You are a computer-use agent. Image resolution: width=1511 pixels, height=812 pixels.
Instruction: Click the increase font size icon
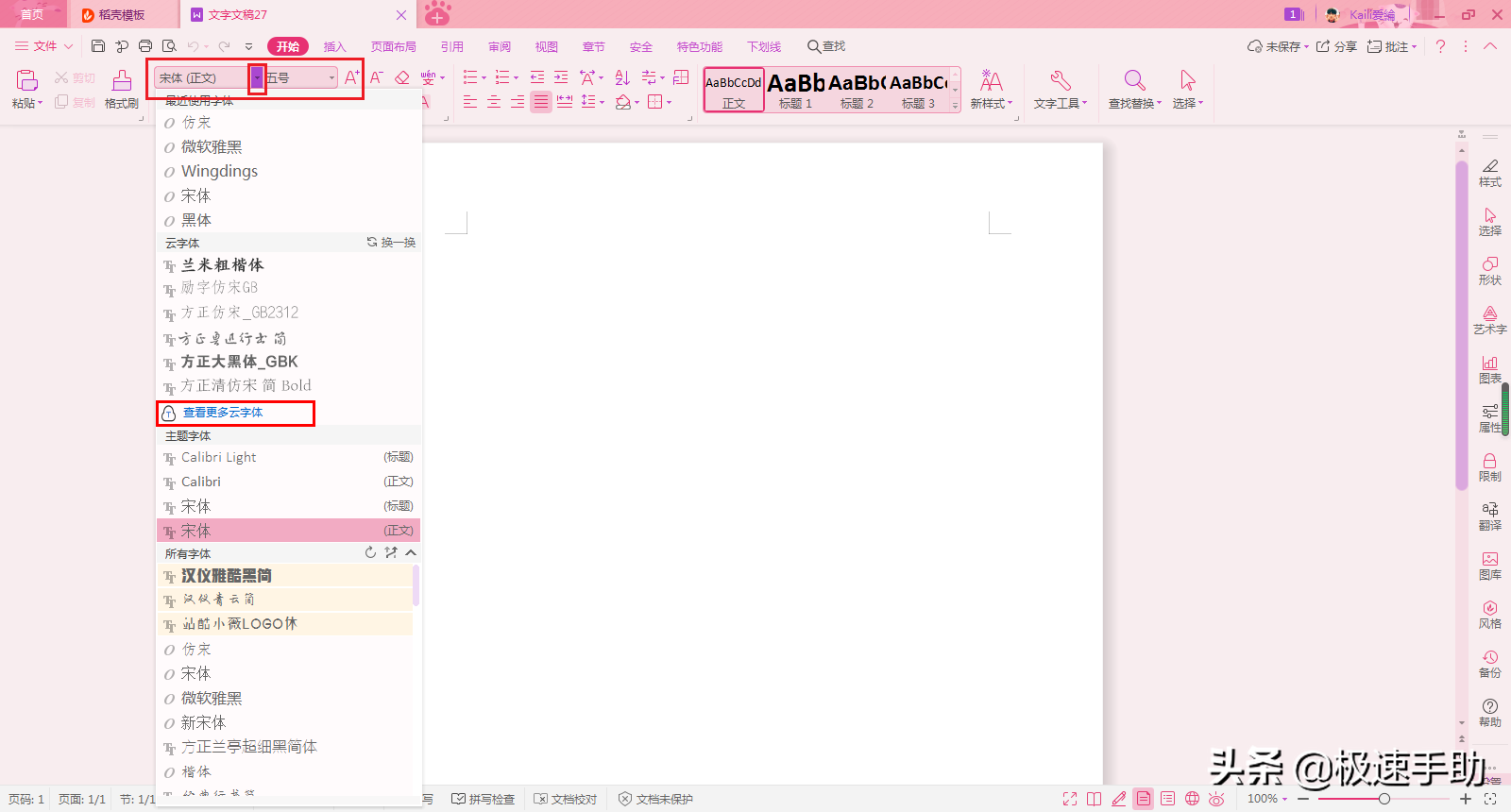tap(352, 77)
